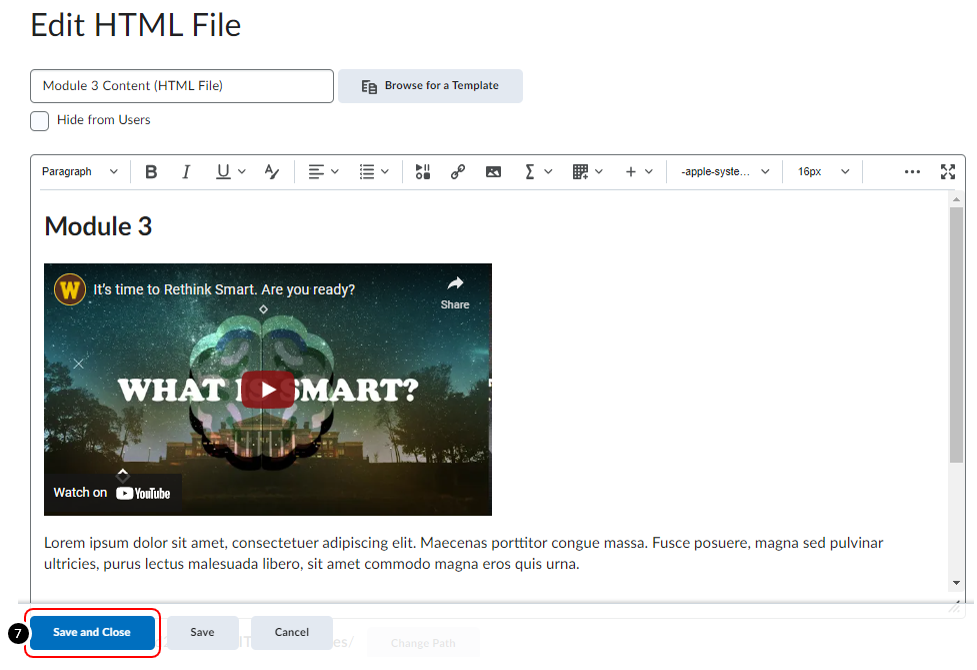Click Save and Close
Viewport: 977px width, 670px height.
point(92,632)
